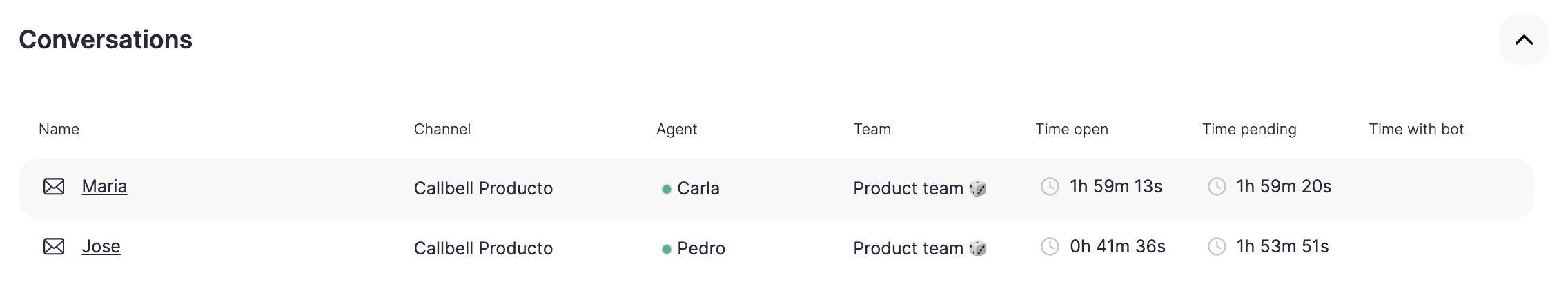Click Carla's green online status dot
Viewport: 1568px width, 302px height.
pyautogui.click(x=666, y=189)
